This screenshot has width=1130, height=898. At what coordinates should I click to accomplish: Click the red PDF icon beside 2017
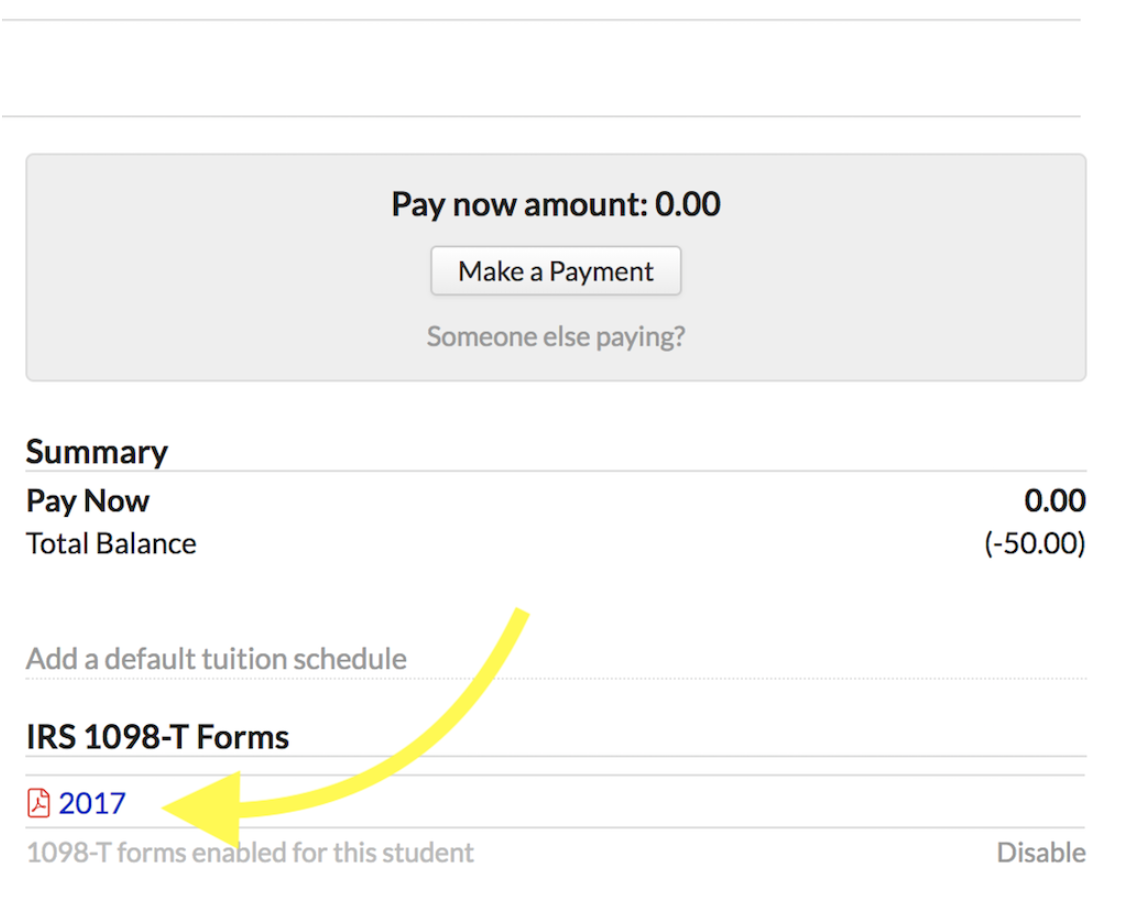coord(38,803)
